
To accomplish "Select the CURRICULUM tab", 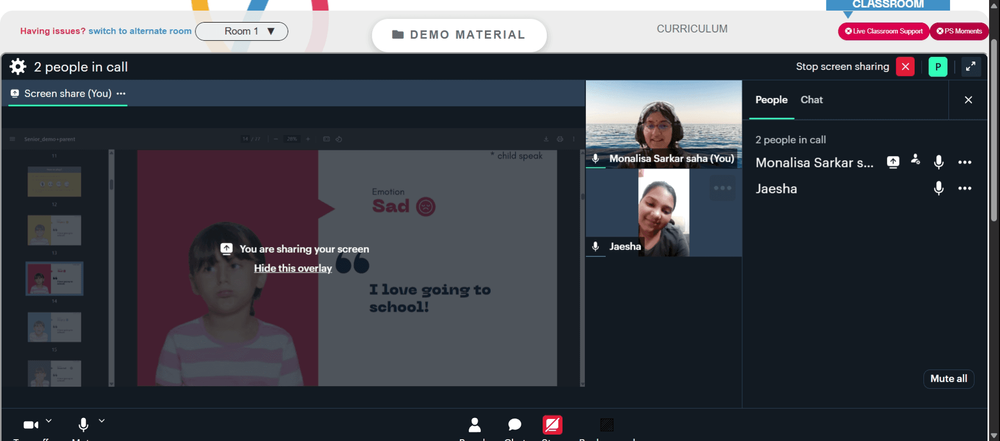I will click(x=692, y=29).
